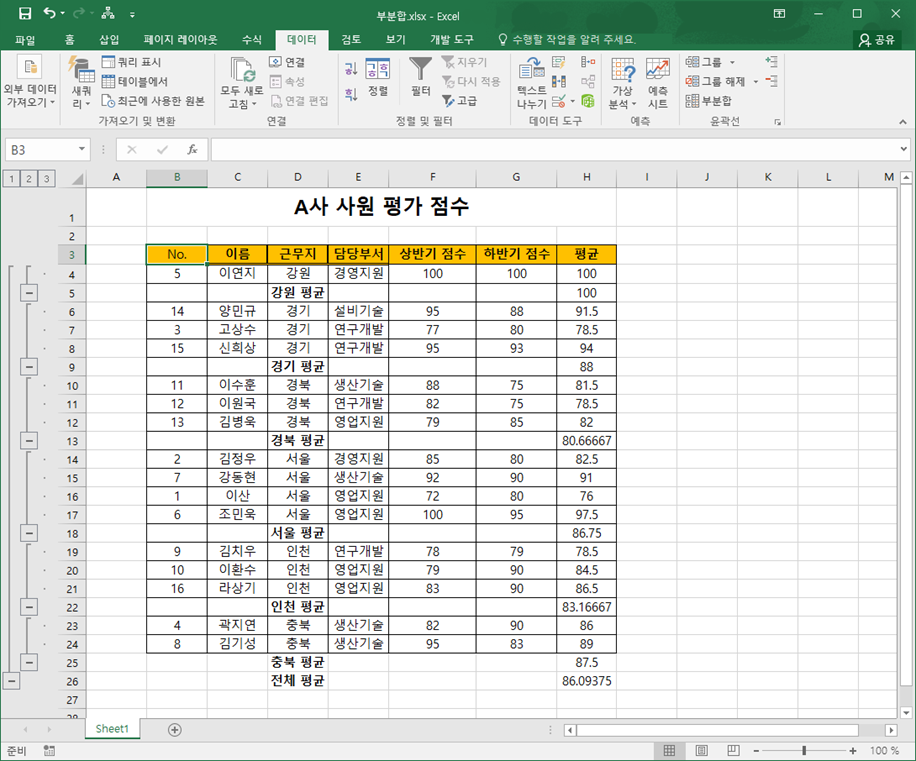This screenshot has height=761, width=916.
Task: Click the 쿼리 표시 (Show Queries) icon
Action: (x=108, y=62)
